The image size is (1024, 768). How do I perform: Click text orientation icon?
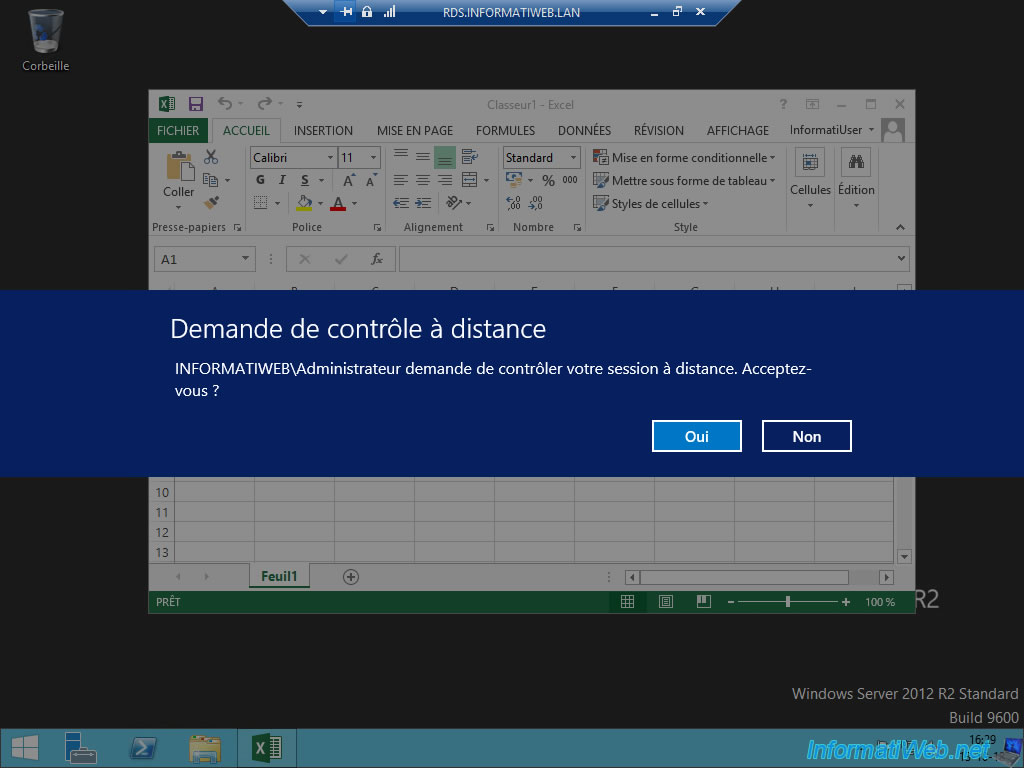455,203
